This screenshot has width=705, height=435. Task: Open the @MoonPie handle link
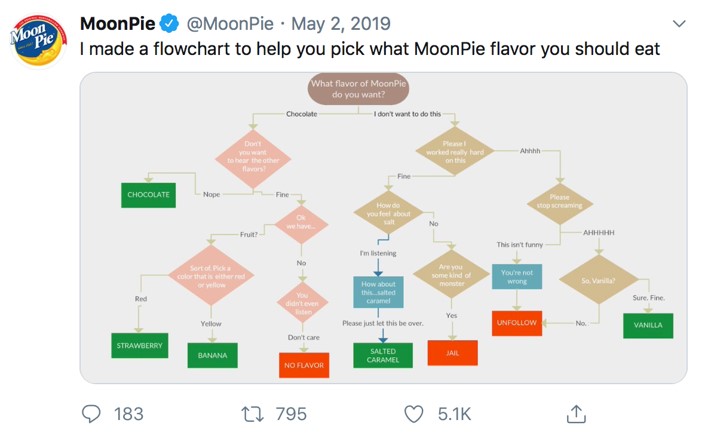click(230, 23)
